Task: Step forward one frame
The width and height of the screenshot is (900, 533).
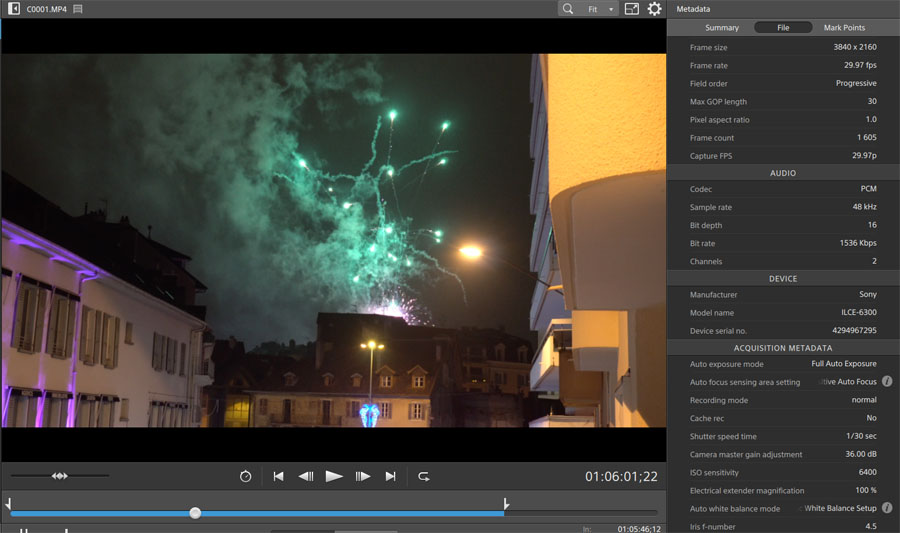Action: [363, 476]
